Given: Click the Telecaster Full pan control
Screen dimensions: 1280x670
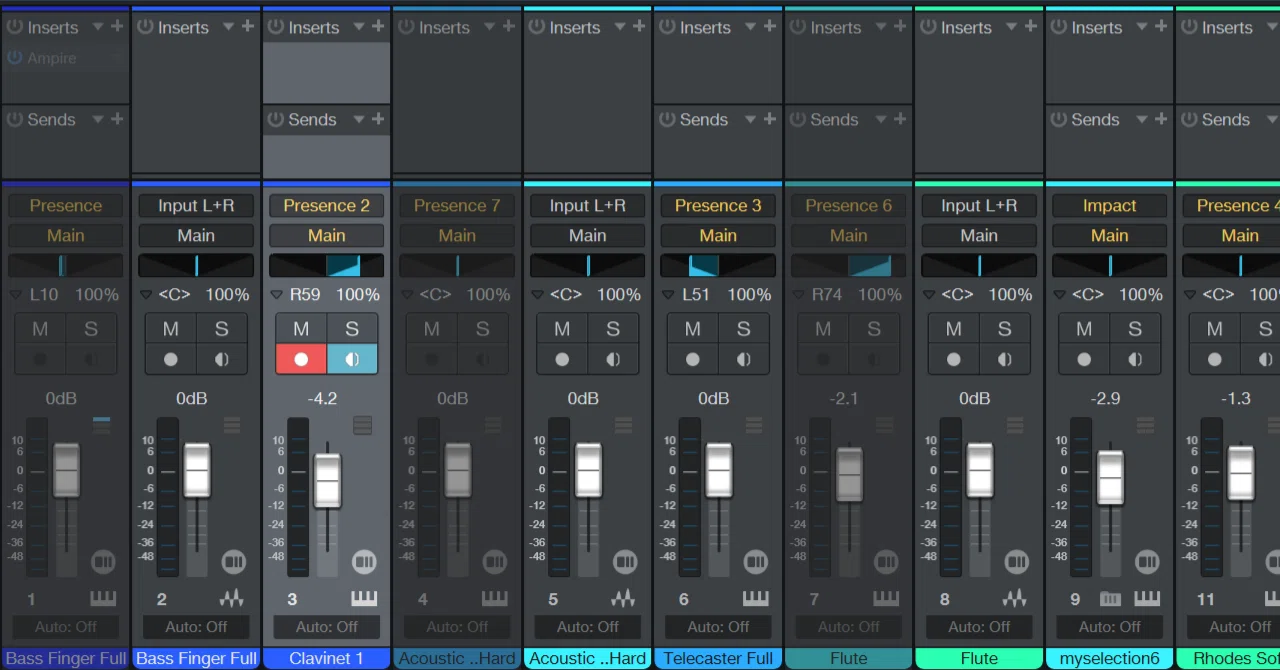Looking at the screenshot, I should pyautogui.click(x=718, y=265).
